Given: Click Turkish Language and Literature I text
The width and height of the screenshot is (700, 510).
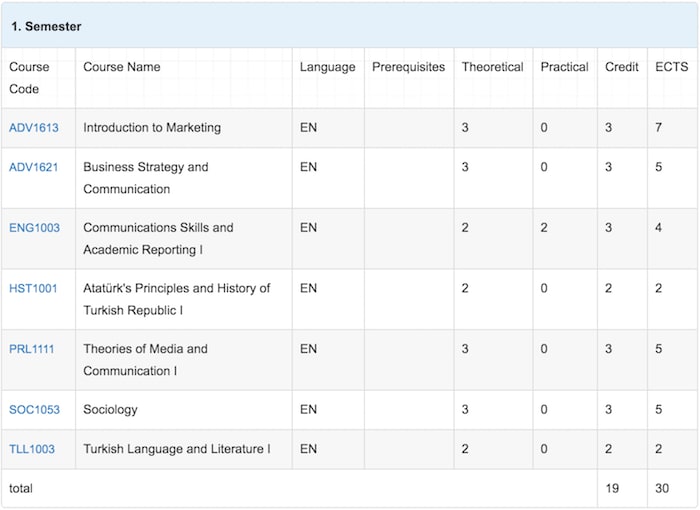Looking at the screenshot, I should pos(177,449).
